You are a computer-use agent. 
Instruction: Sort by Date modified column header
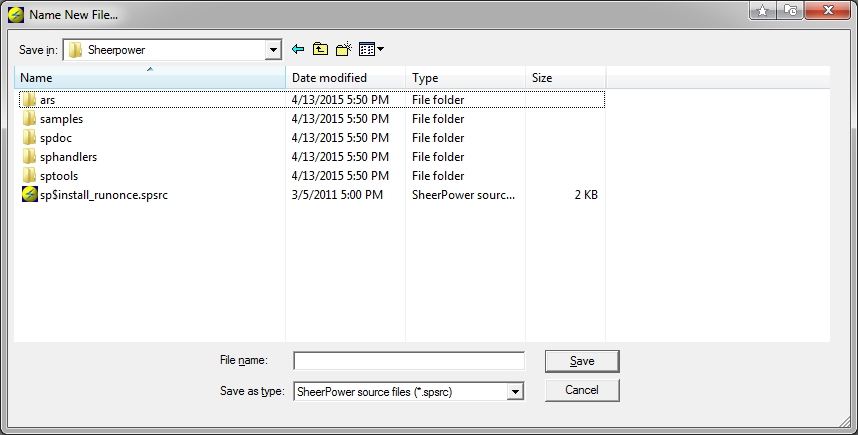coord(346,78)
